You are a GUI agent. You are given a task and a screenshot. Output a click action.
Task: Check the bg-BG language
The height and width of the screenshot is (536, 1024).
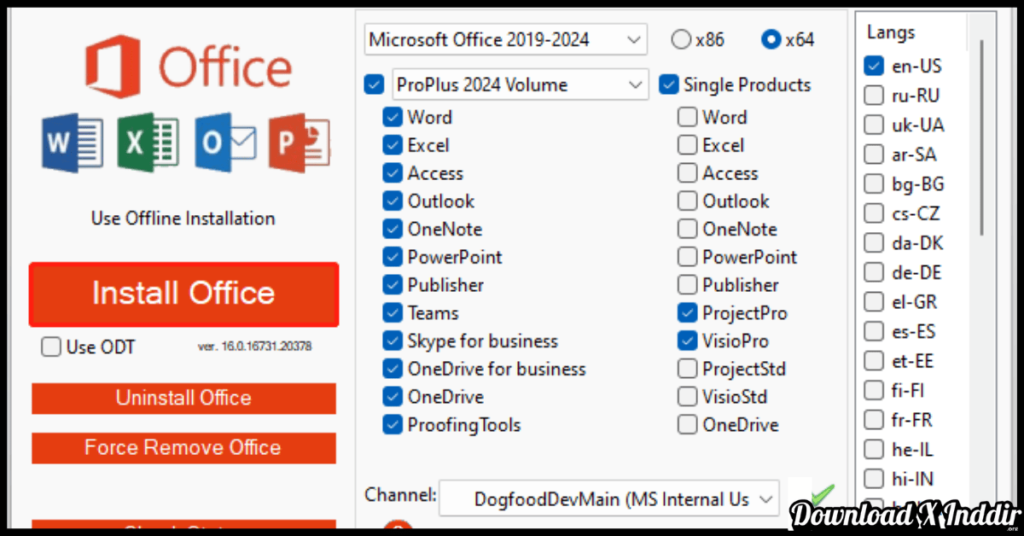pos(874,184)
